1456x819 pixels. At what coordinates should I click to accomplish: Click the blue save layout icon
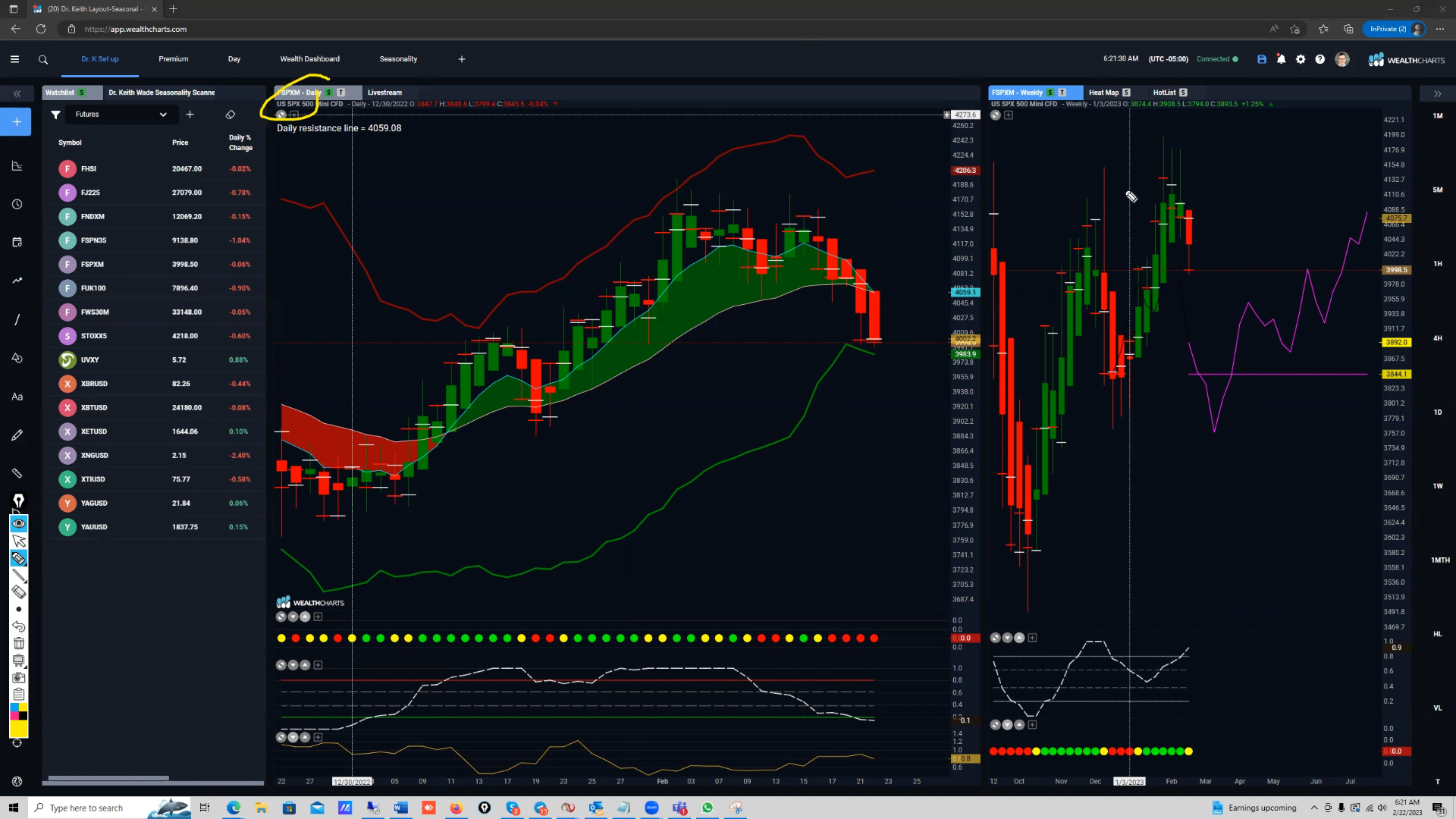(x=1262, y=59)
